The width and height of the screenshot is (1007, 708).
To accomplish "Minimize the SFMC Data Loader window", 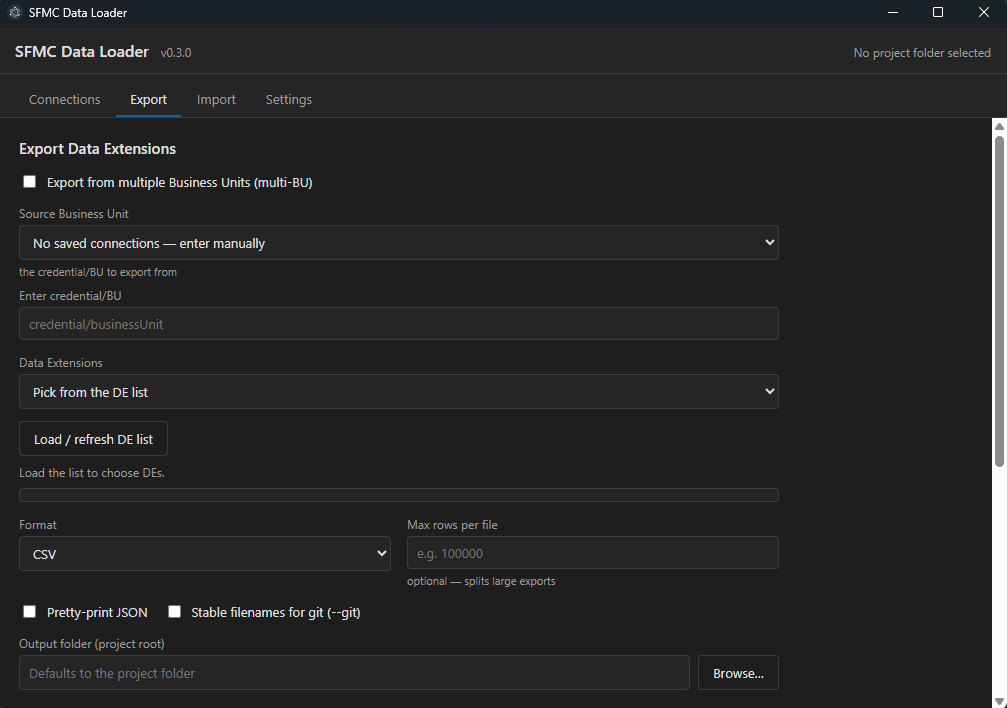I will [893, 12].
